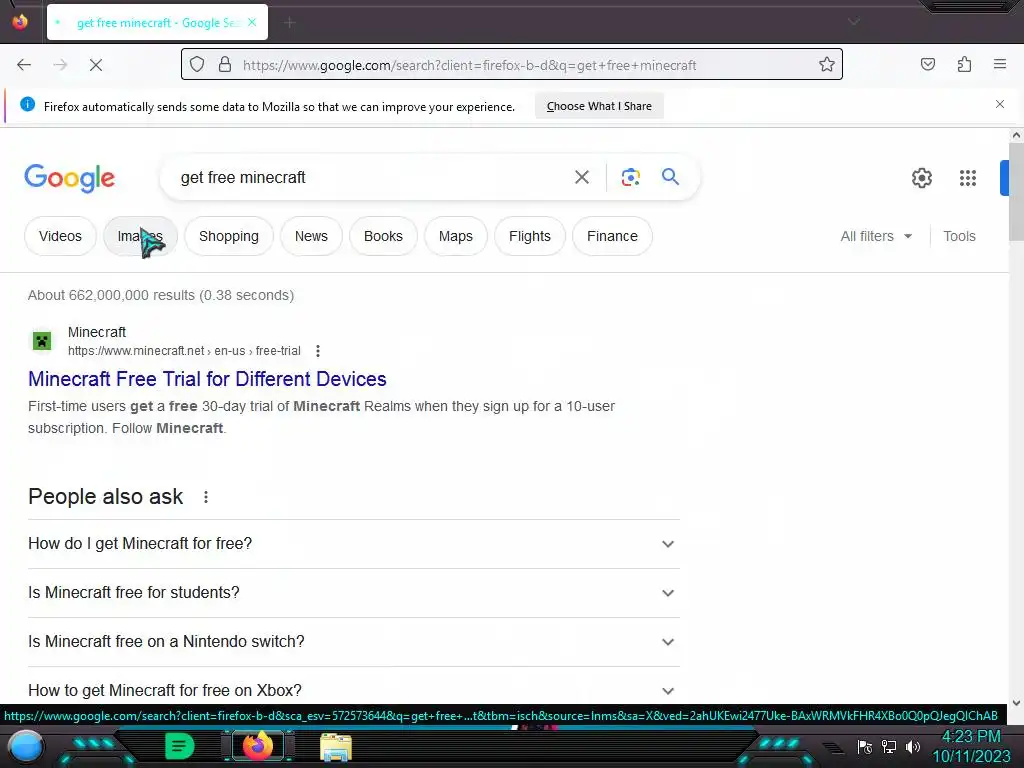Click the page vertical scrollbar thumb
This screenshot has width=1024, height=768.
(x=1016, y=191)
